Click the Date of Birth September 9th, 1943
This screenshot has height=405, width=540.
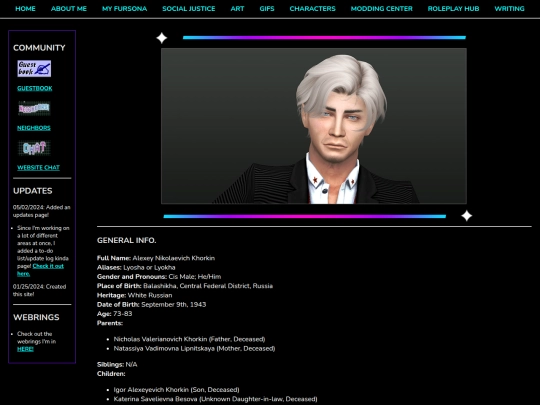(152, 305)
